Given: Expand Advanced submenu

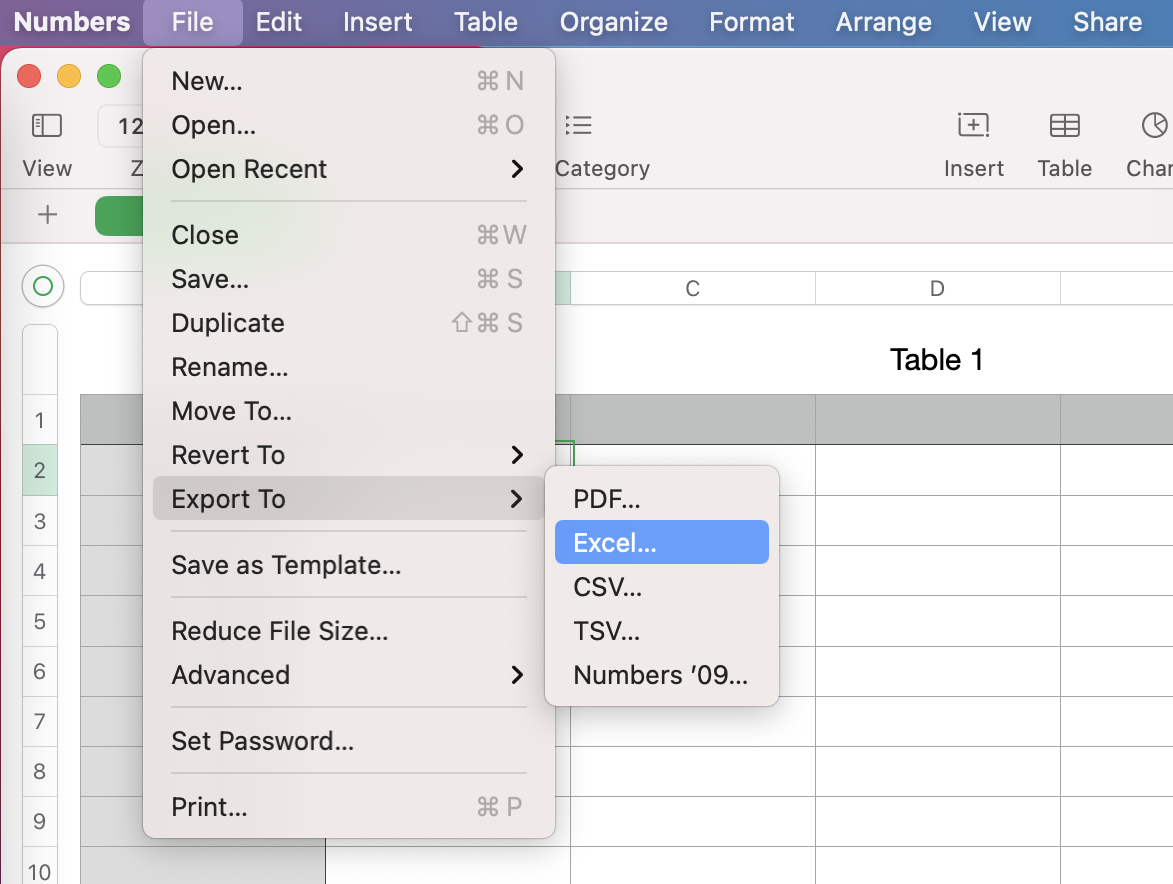Looking at the screenshot, I should 349,675.
